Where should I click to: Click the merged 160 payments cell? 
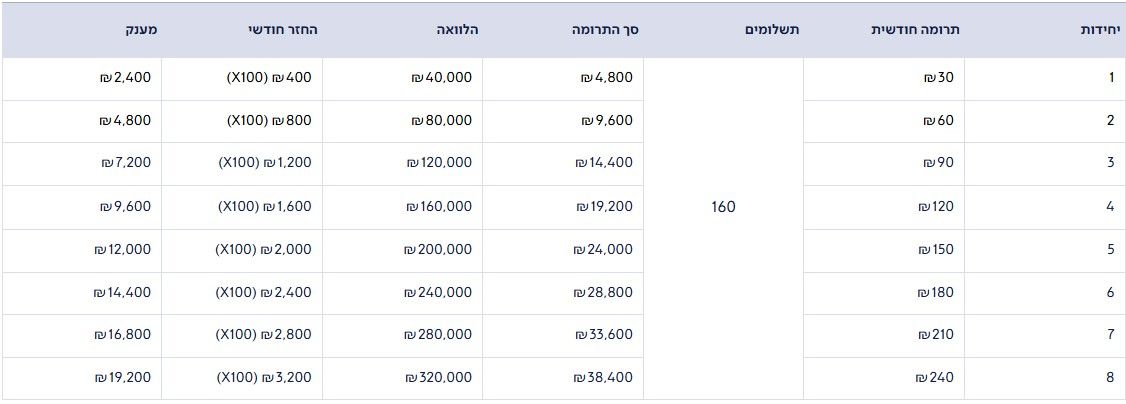click(x=723, y=207)
